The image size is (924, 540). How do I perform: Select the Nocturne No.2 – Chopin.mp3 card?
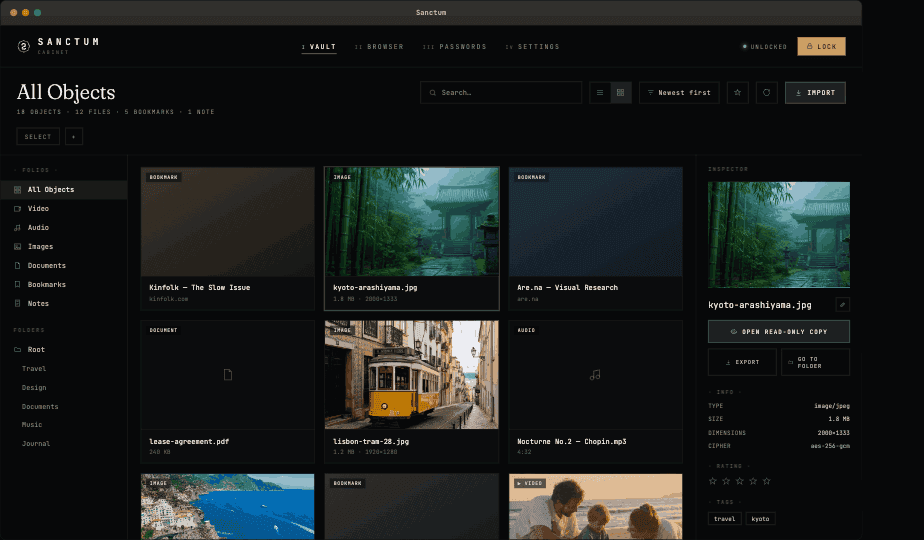coord(595,391)
